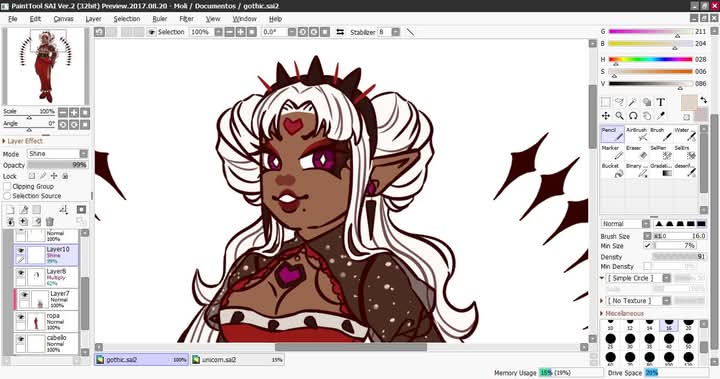Select the Binary pen tool
Image resolution: width=720 pixels, height=379 pixels.
tap(636, 170)
